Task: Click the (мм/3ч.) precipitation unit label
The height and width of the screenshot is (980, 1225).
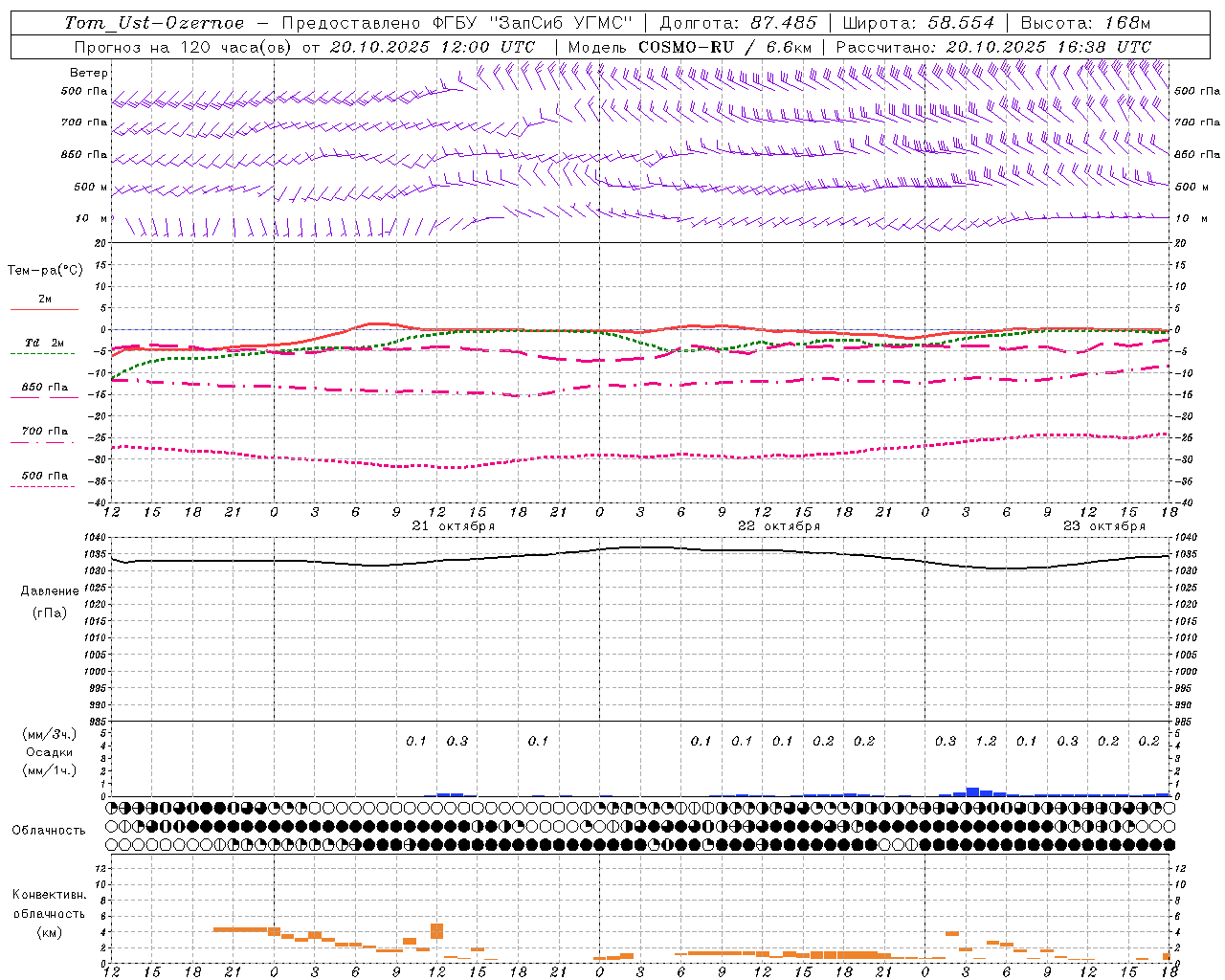Action: 50,734
